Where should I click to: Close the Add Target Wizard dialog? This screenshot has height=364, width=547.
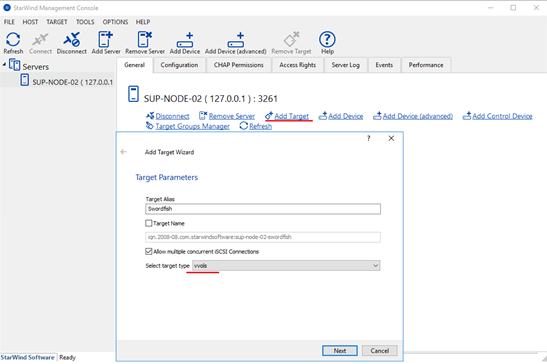point(391,138)
